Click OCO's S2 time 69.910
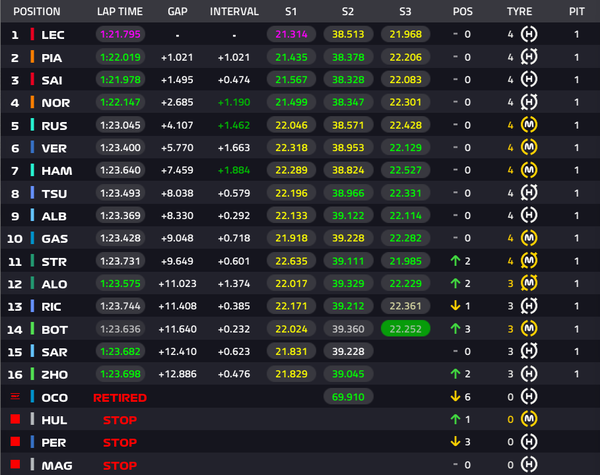This screenshot has height=475, width=600. pos(348,397)
